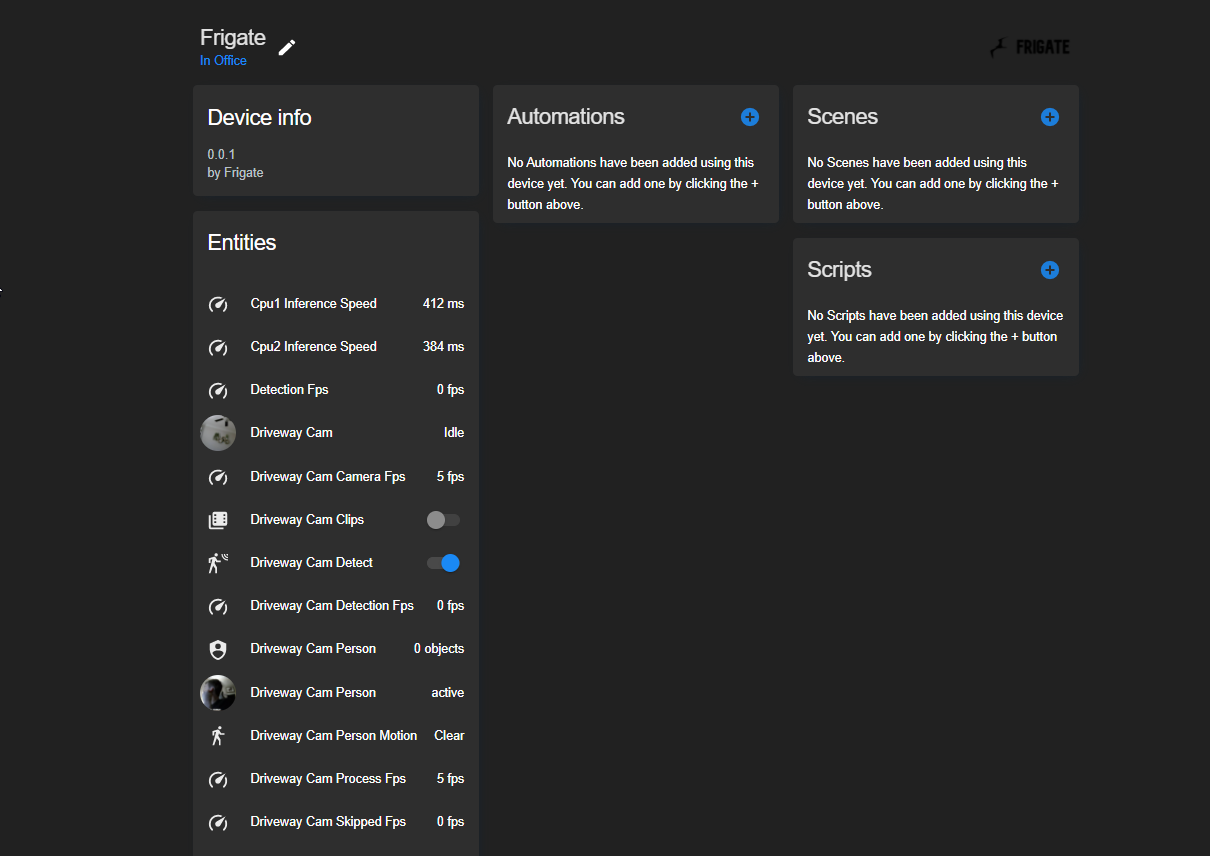Screen dimensions: 1210x856
Task: Open Driveway Cam Process Fps entity
Action: [328, 779]
